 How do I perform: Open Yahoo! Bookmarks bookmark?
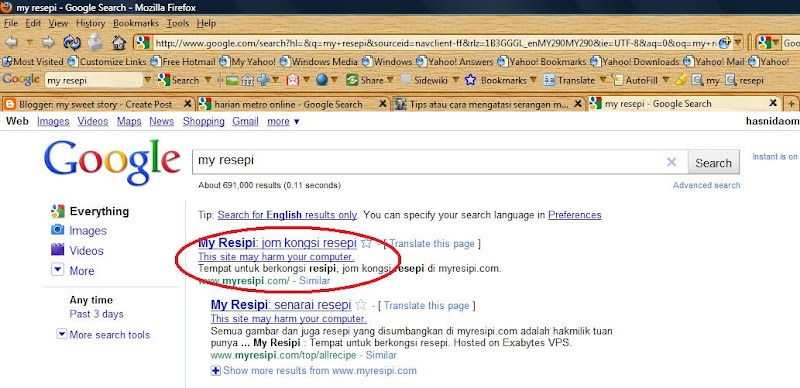541,62
